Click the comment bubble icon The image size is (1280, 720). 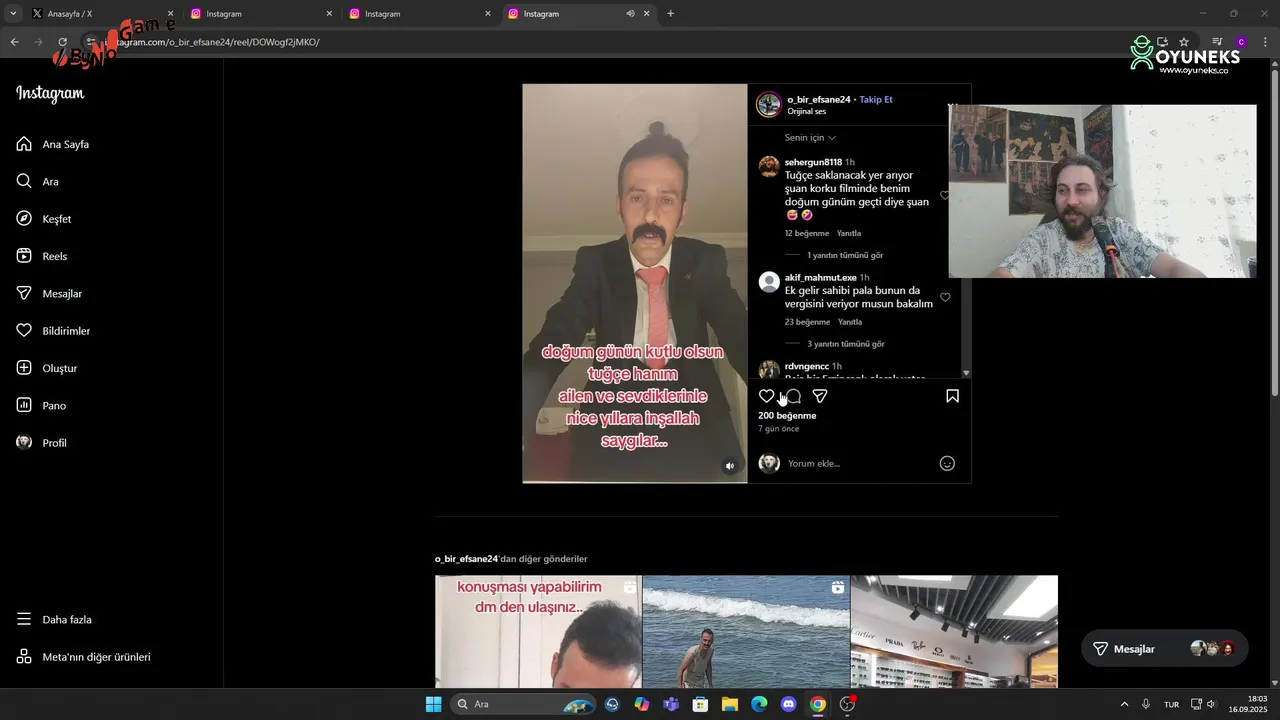click(793, 396)
